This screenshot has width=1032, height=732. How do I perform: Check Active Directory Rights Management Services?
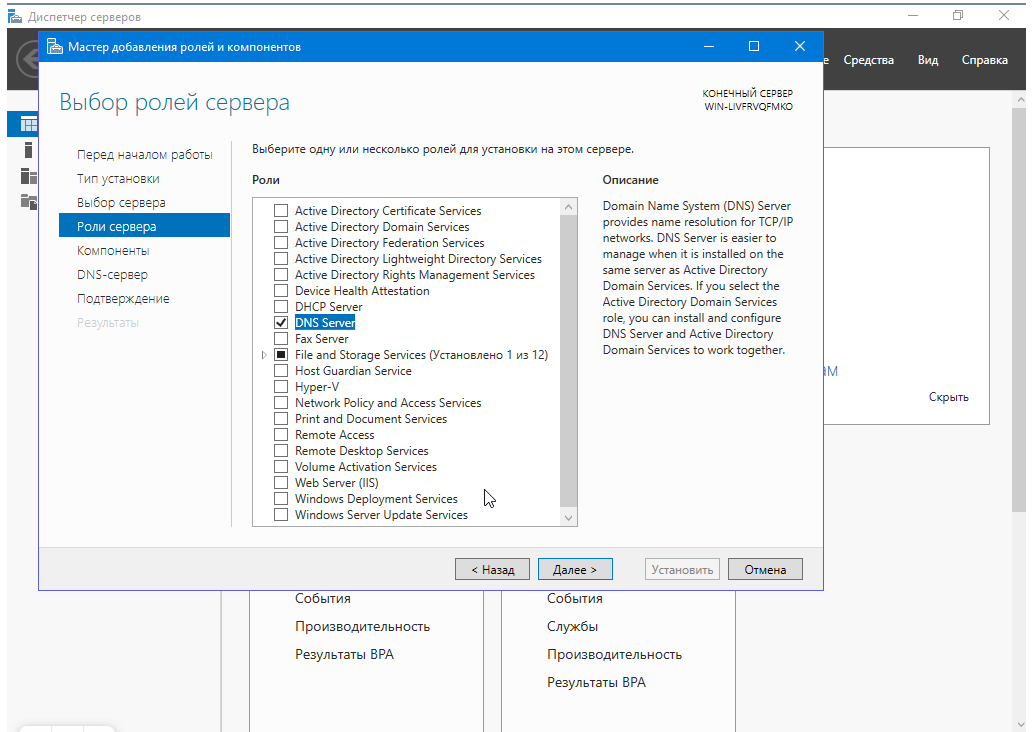pyautogui.click(x=281, y=274)
